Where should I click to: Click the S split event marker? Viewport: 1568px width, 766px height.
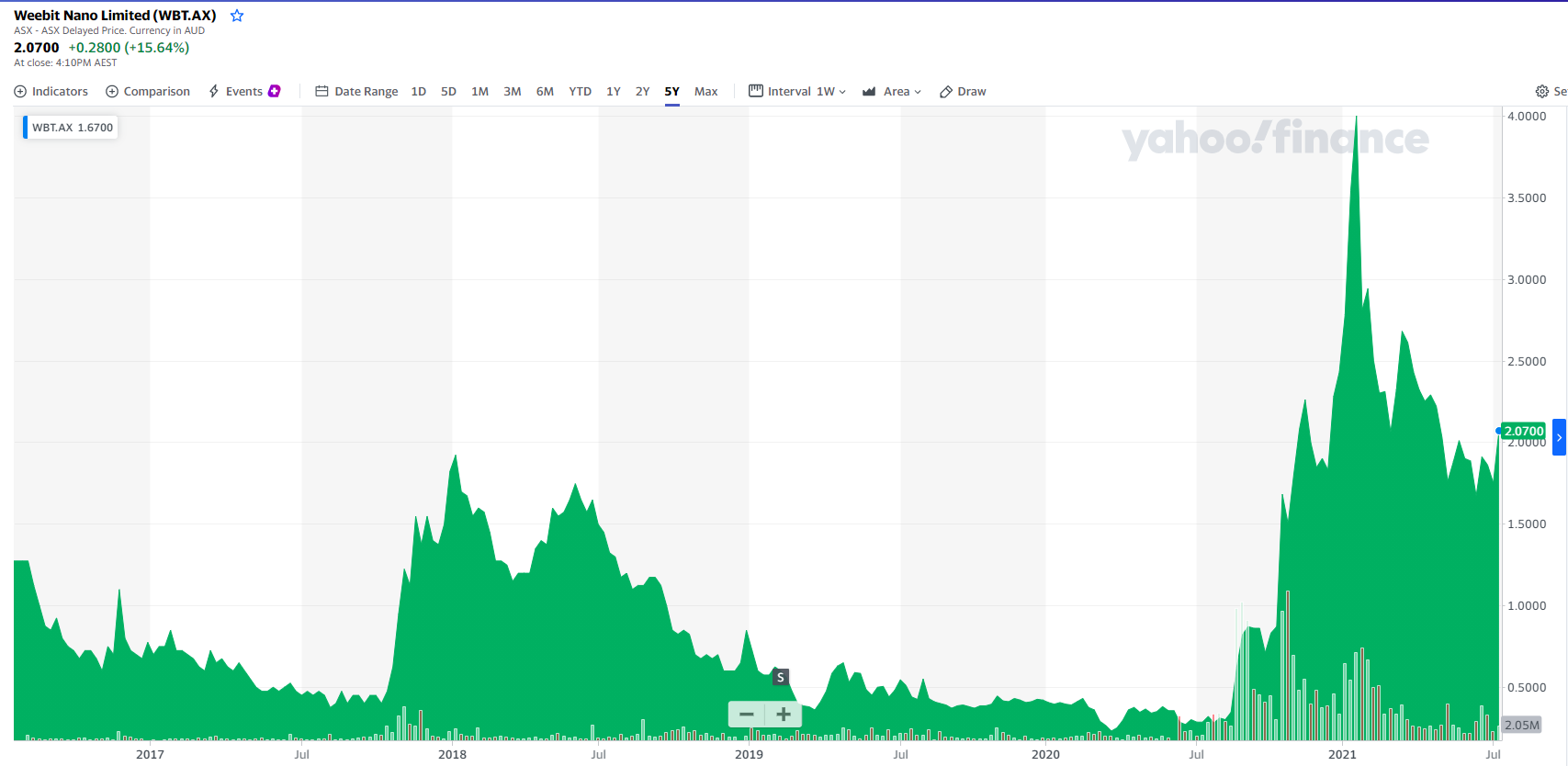(x=781, y=677)
